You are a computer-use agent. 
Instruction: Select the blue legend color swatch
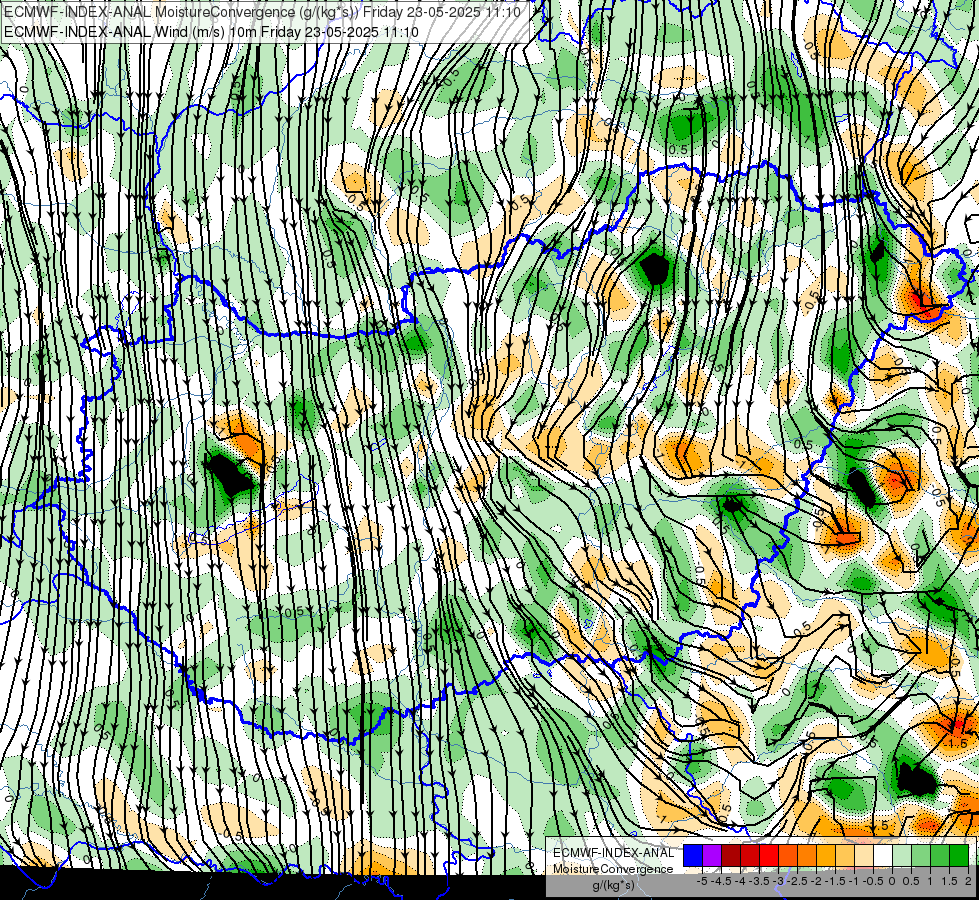pyautogui.click(x=693, y=856)
